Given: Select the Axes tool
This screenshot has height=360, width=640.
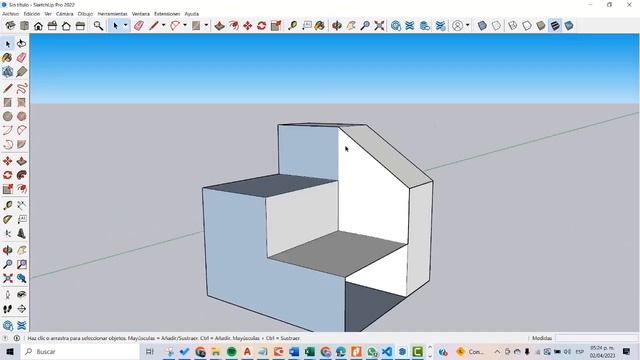Looking at the screenshot, I should (x=7, y=233).
